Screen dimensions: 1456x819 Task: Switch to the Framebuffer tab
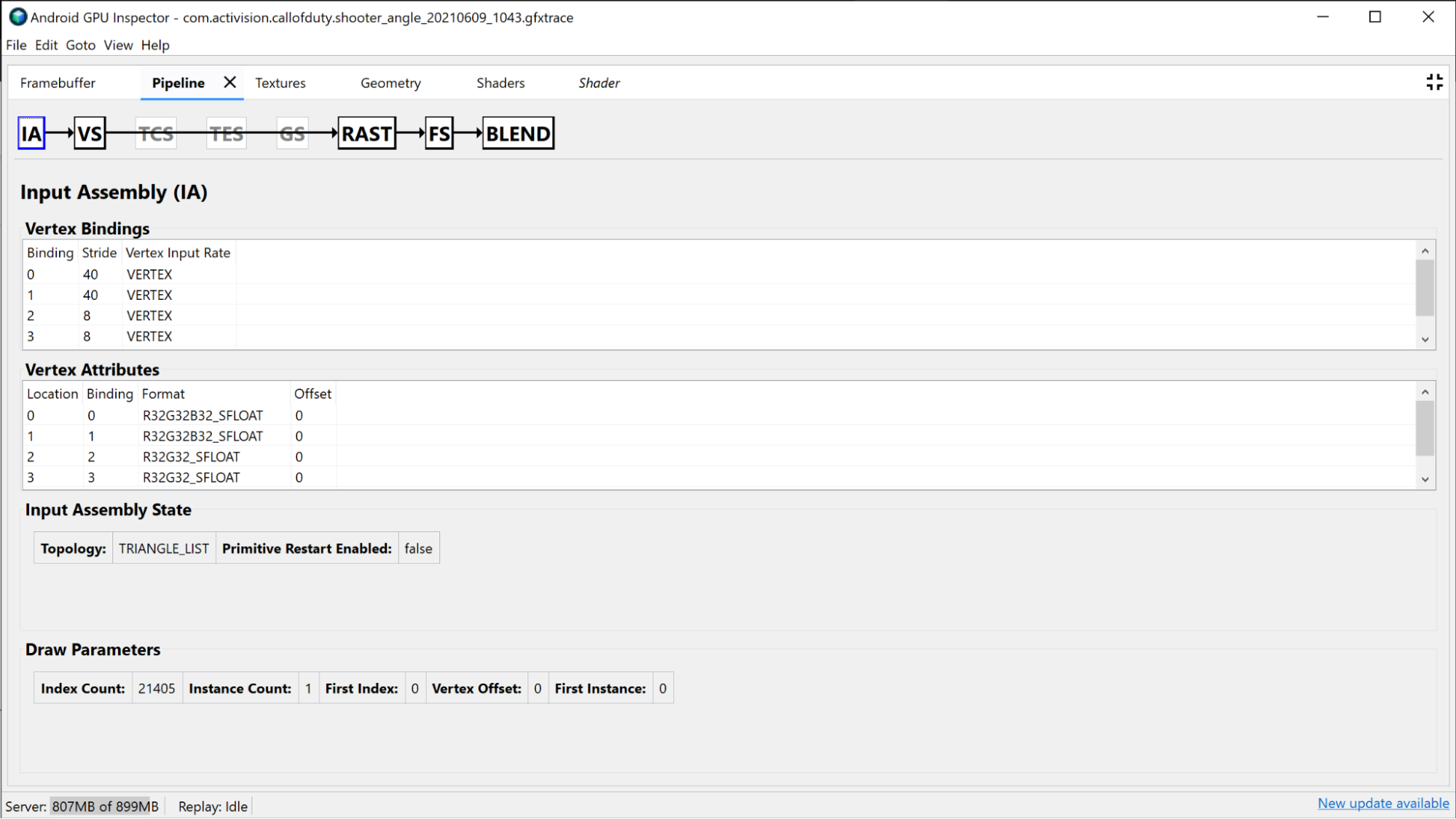[x=58, y=83]
